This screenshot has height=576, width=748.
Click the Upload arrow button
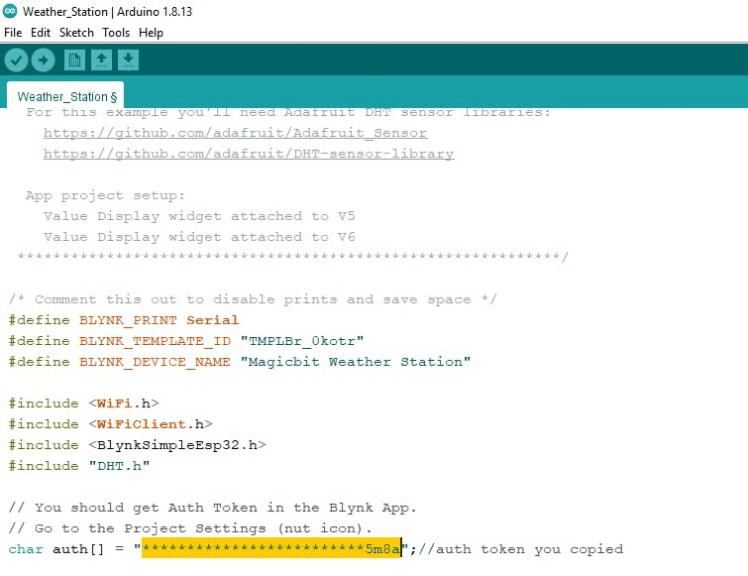pos(43,60)
